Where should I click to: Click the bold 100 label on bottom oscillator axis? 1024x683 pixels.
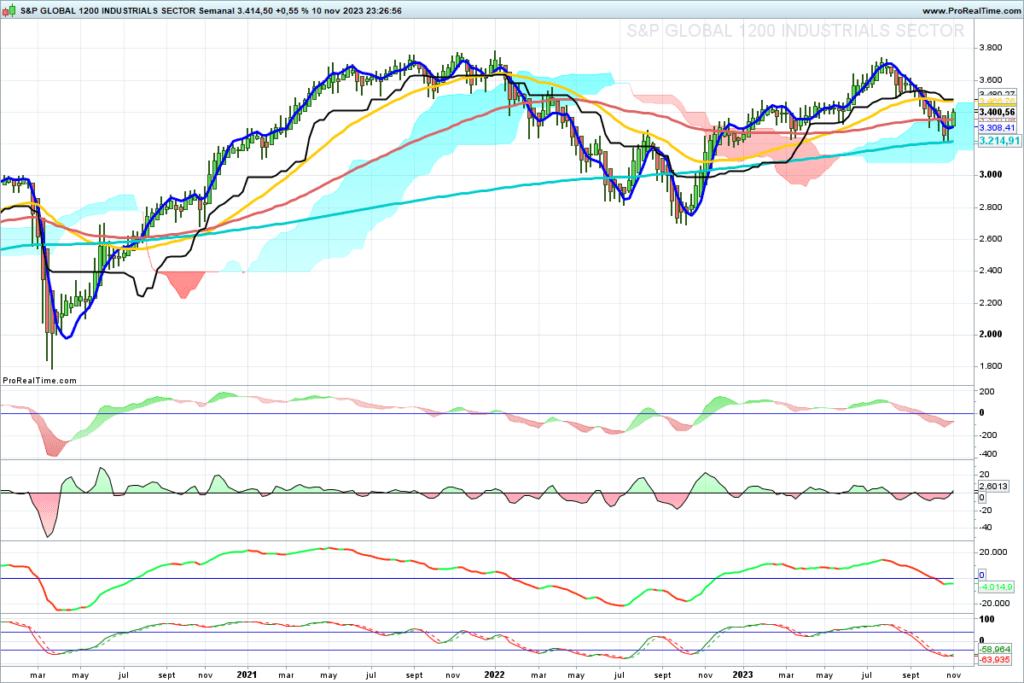click(987, 619)
